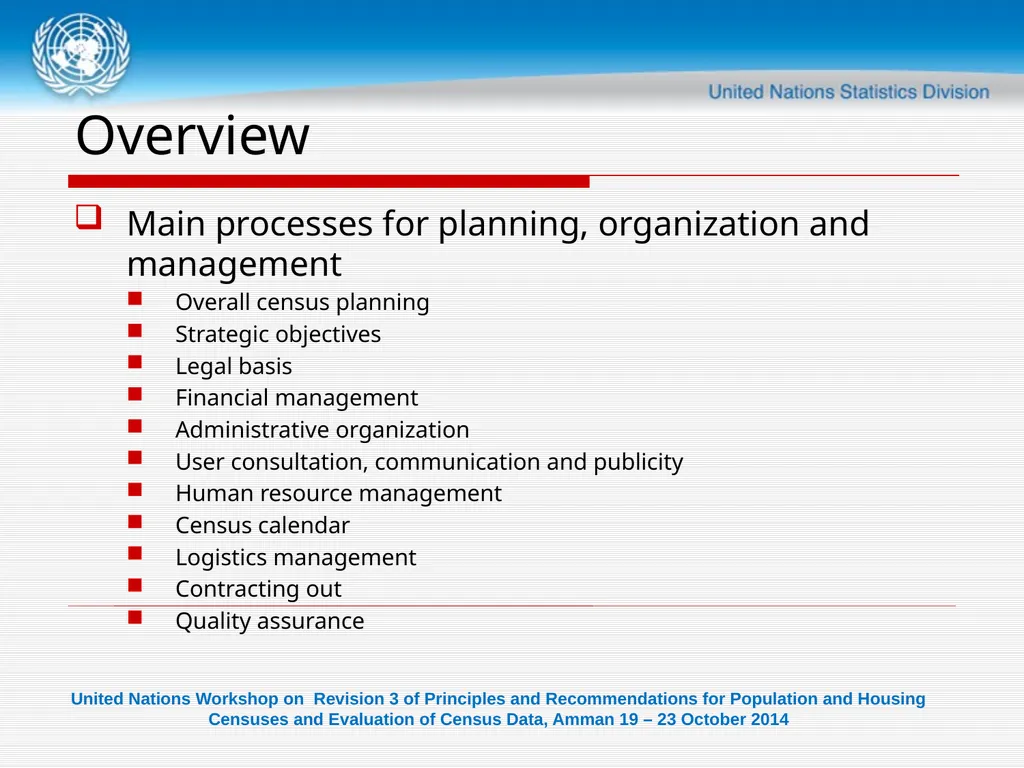Click the 'Overview' slide title

[x=193, y=135]
